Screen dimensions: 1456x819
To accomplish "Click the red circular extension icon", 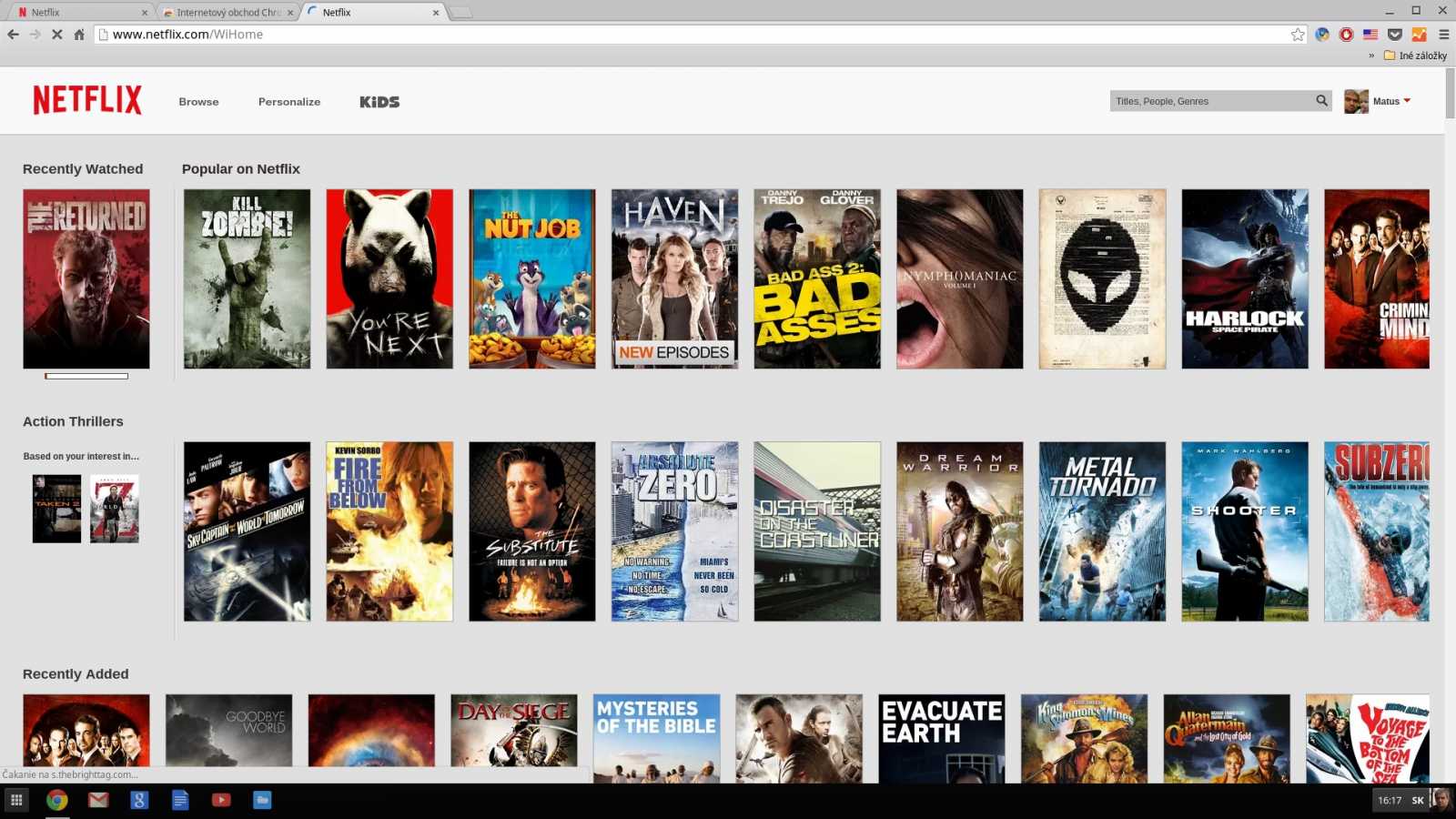I will 1347,35.
